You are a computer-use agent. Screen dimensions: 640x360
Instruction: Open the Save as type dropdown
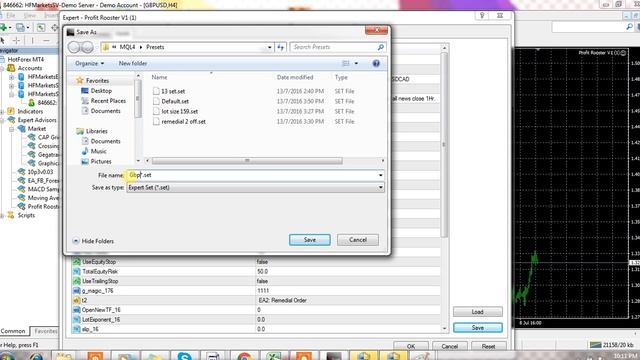click(x=255, y=188)
